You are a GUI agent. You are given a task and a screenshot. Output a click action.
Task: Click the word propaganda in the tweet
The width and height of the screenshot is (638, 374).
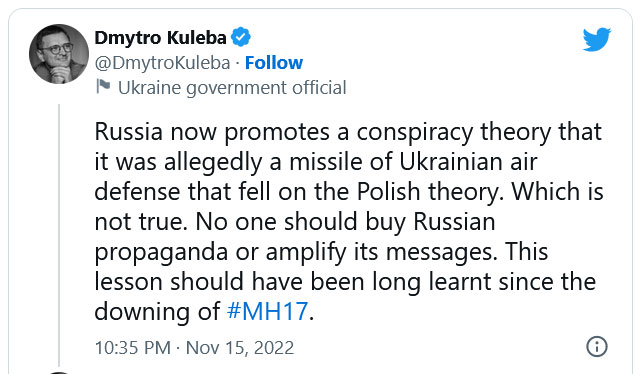[161, 253]
